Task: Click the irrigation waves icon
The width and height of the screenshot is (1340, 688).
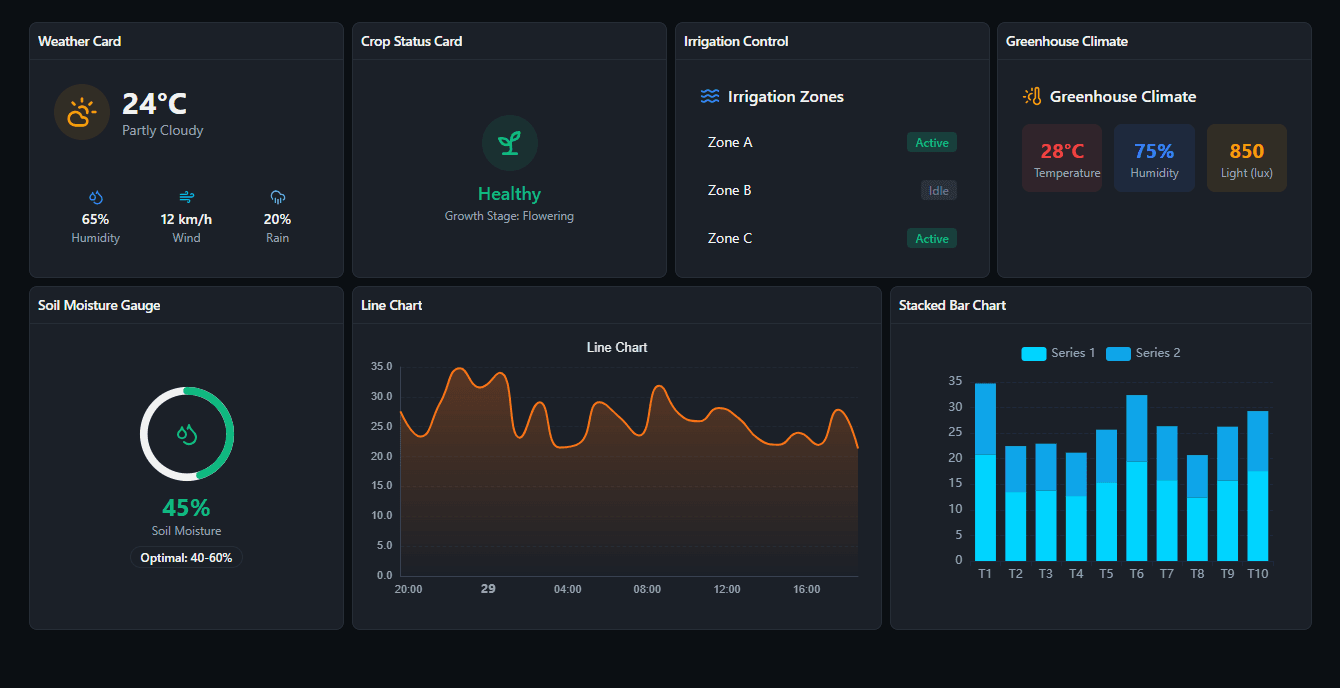Action: pyautogui.click(x=710, y=96)
